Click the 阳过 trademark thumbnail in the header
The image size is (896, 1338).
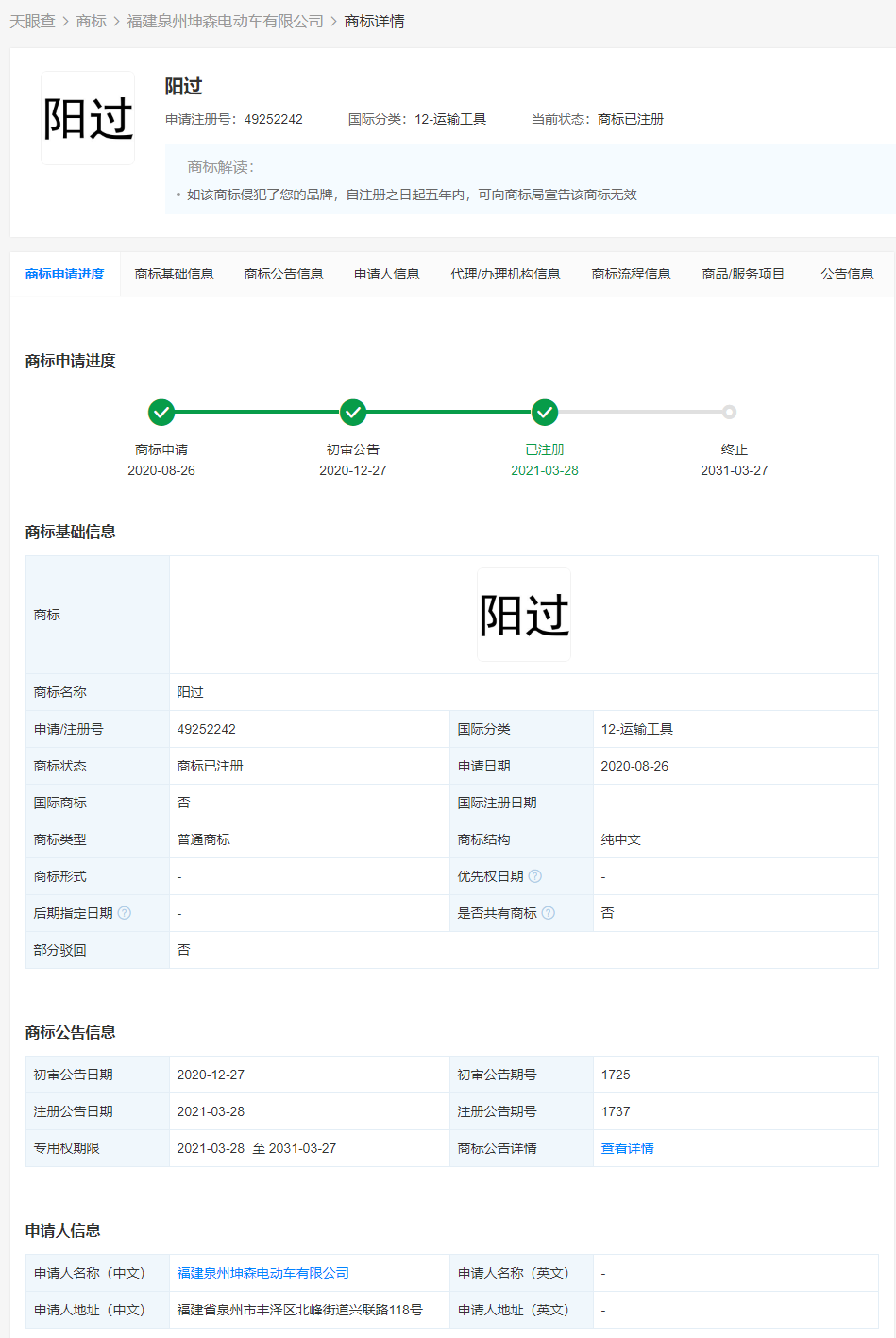88,118
